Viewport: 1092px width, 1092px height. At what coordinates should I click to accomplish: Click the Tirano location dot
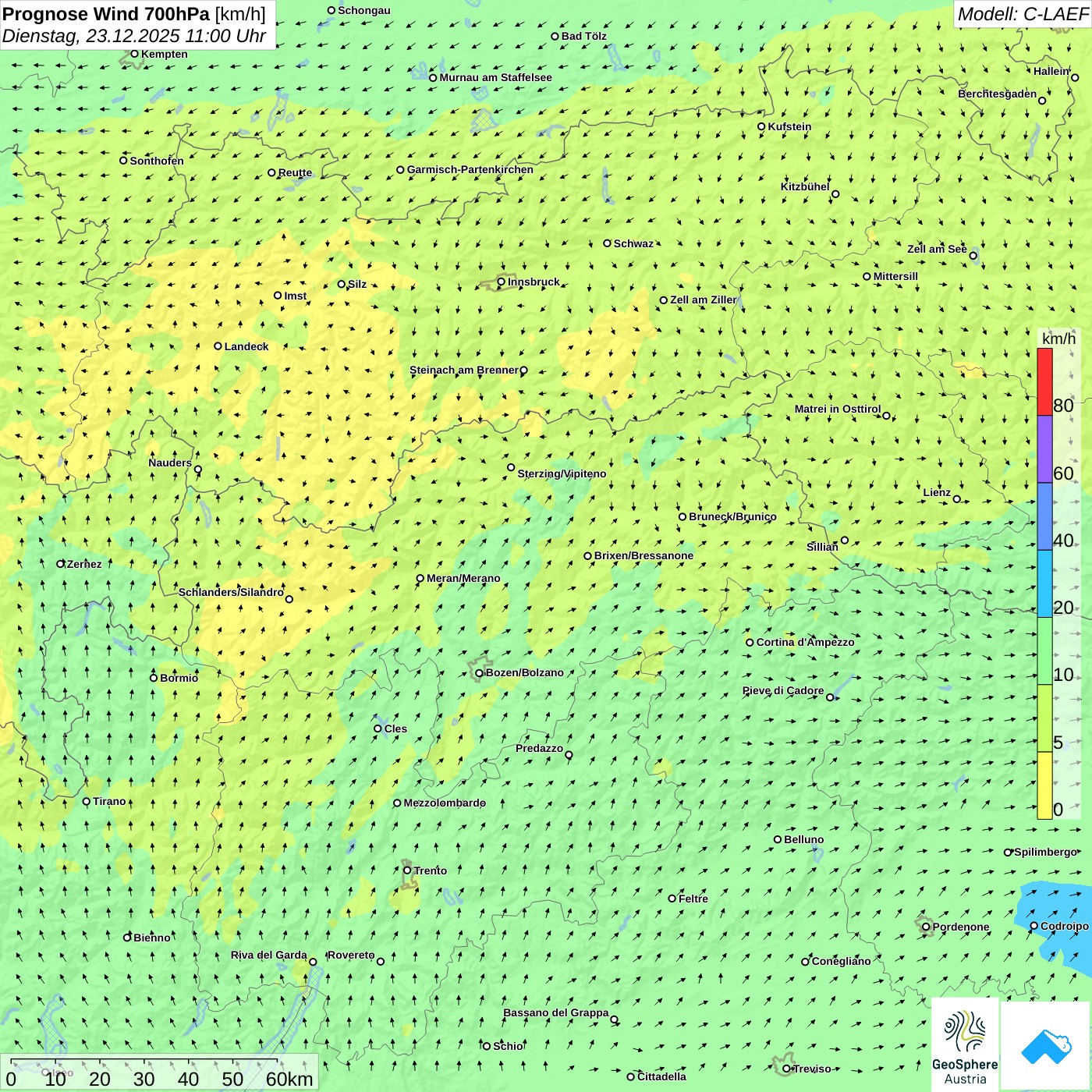tap(87, 801)
